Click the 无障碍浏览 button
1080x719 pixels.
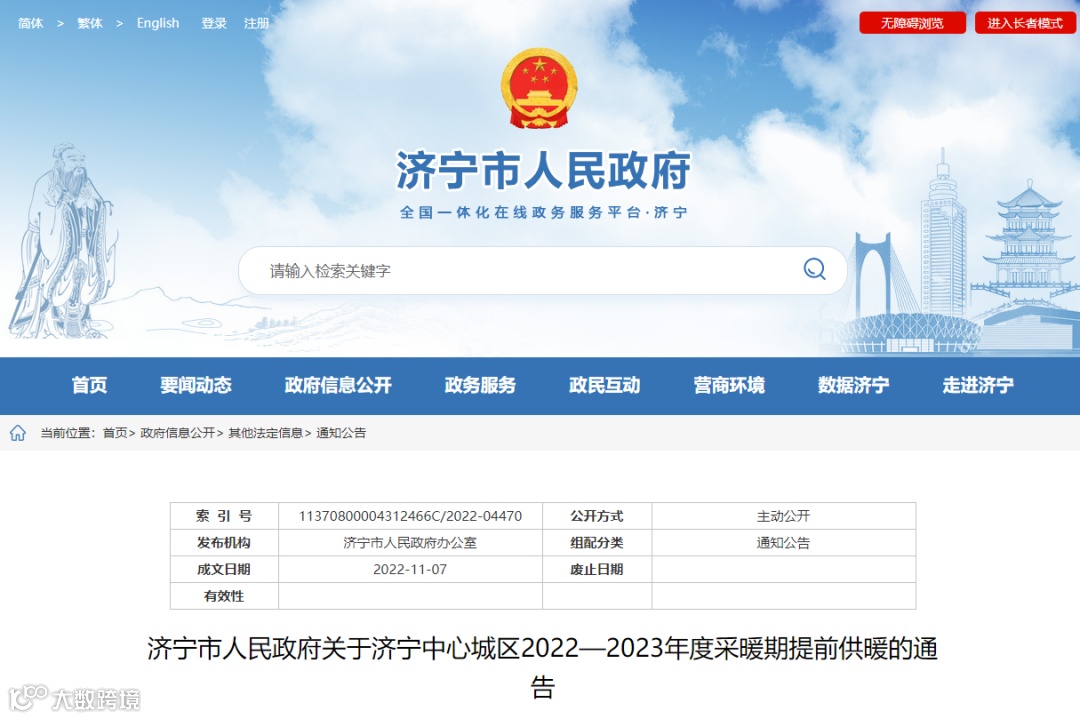pyautogui.click(x=912, y=23)
